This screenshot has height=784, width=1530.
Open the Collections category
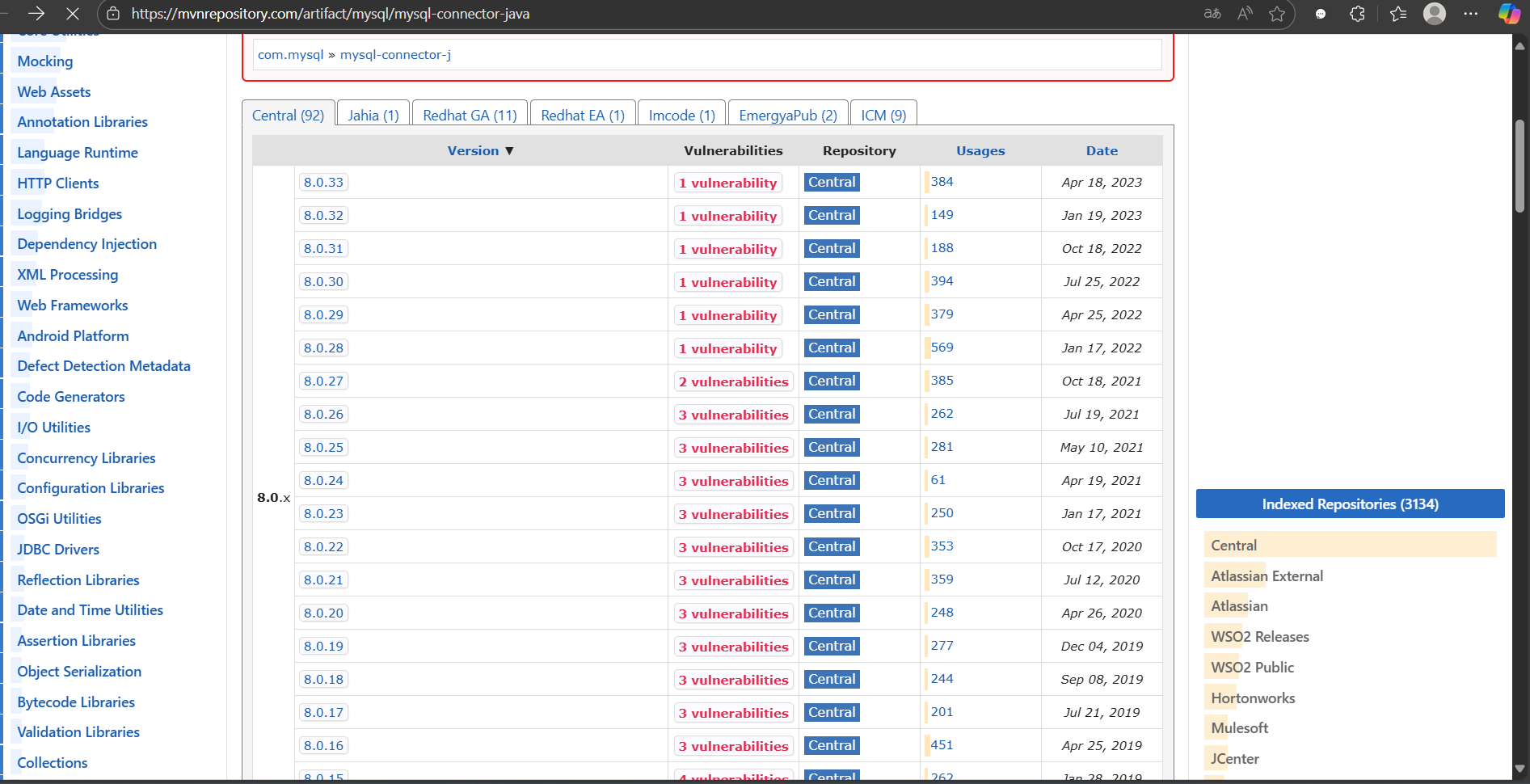click(x=53, y=763)
